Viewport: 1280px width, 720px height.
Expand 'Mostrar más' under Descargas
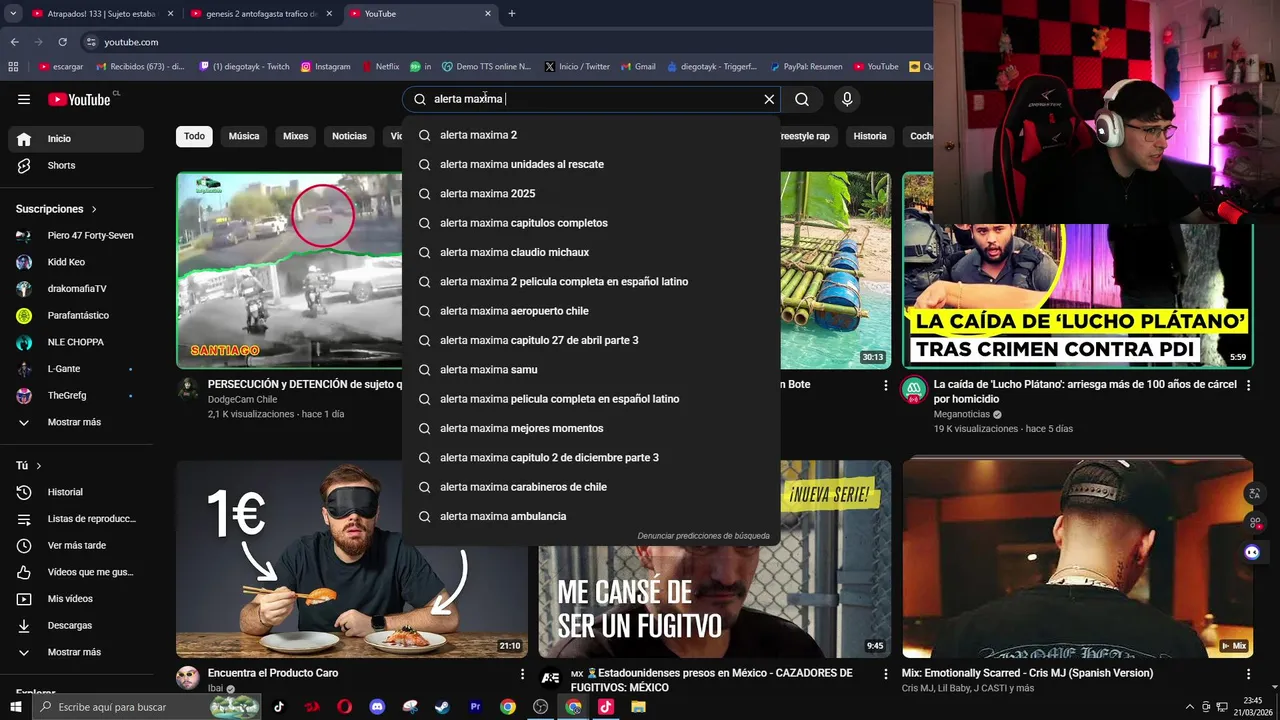(x=76, y=652)
